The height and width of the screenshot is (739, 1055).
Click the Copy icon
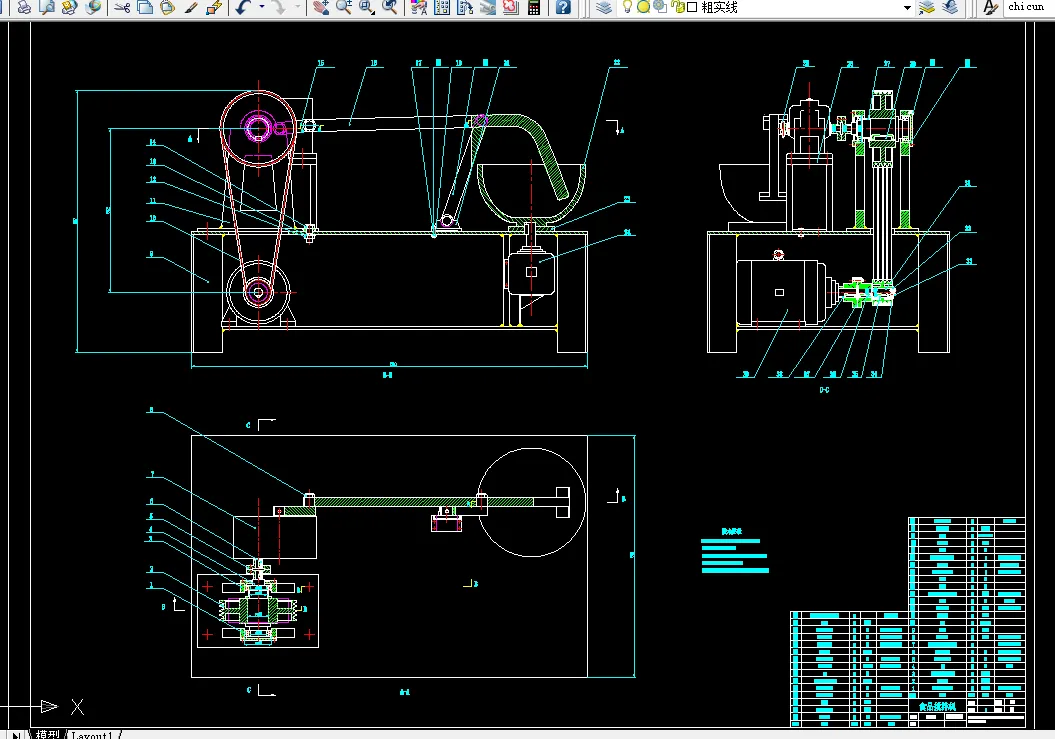tap(145, 7)
